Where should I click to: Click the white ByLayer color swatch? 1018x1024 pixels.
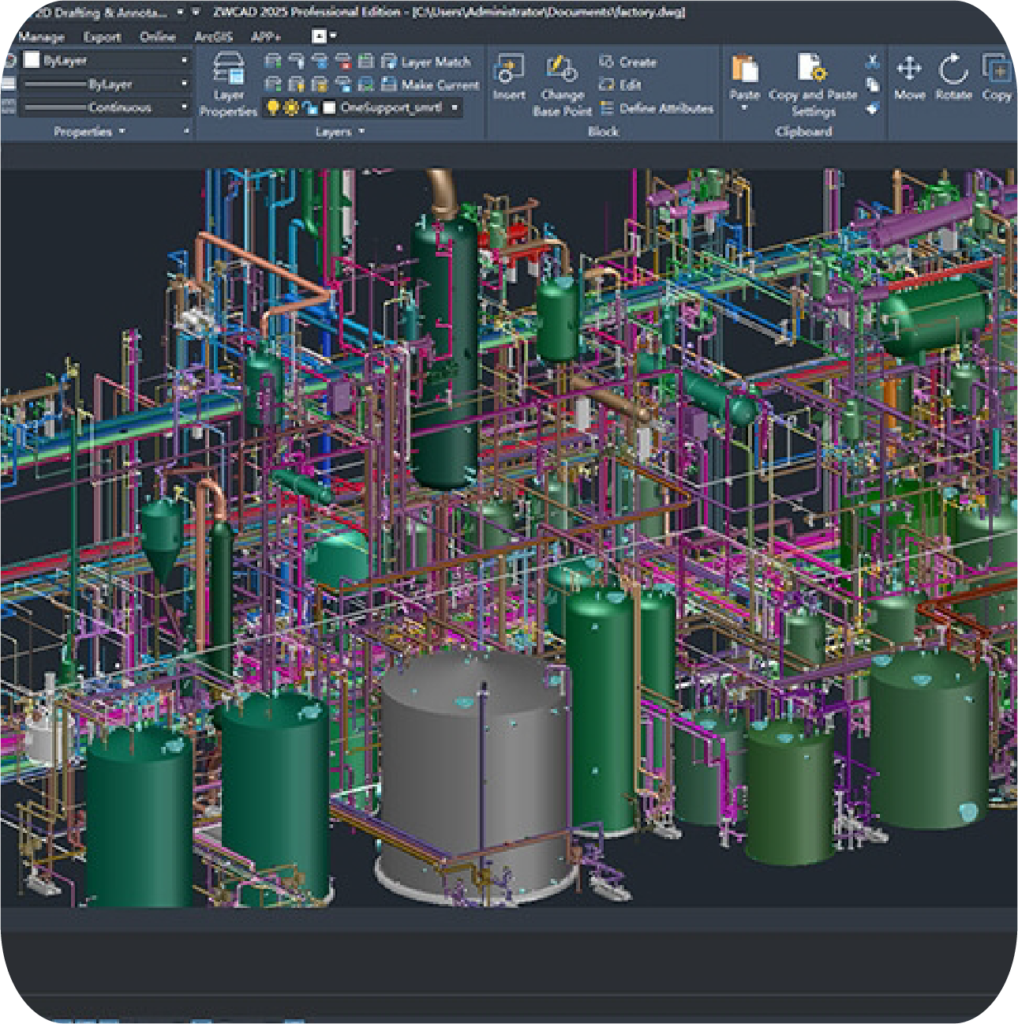tap(32, 61)
